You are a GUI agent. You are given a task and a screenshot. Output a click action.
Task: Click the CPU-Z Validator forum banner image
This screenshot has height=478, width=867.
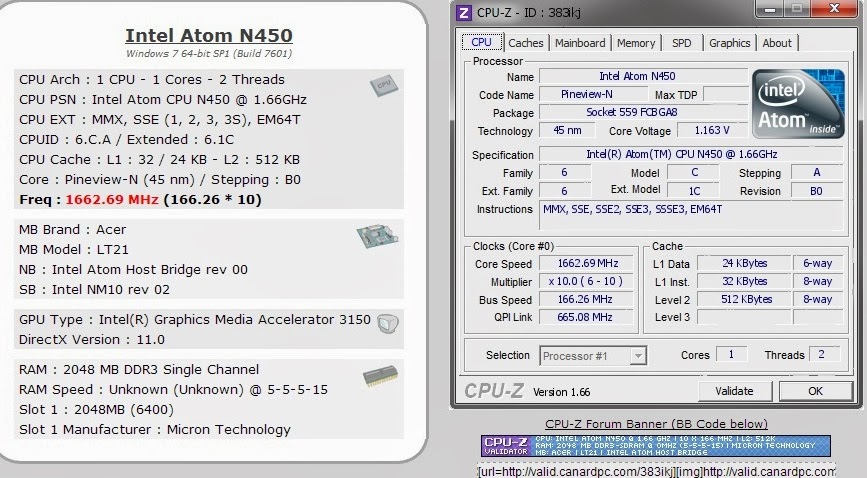click(655, 446)
